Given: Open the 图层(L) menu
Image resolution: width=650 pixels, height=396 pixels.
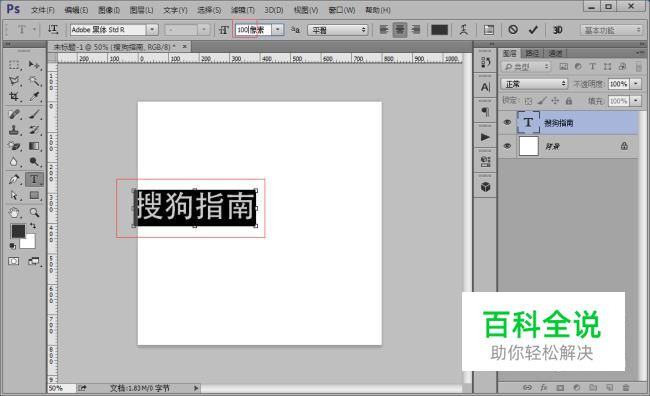Looking at the screenshot, I should tap(141, 10).
